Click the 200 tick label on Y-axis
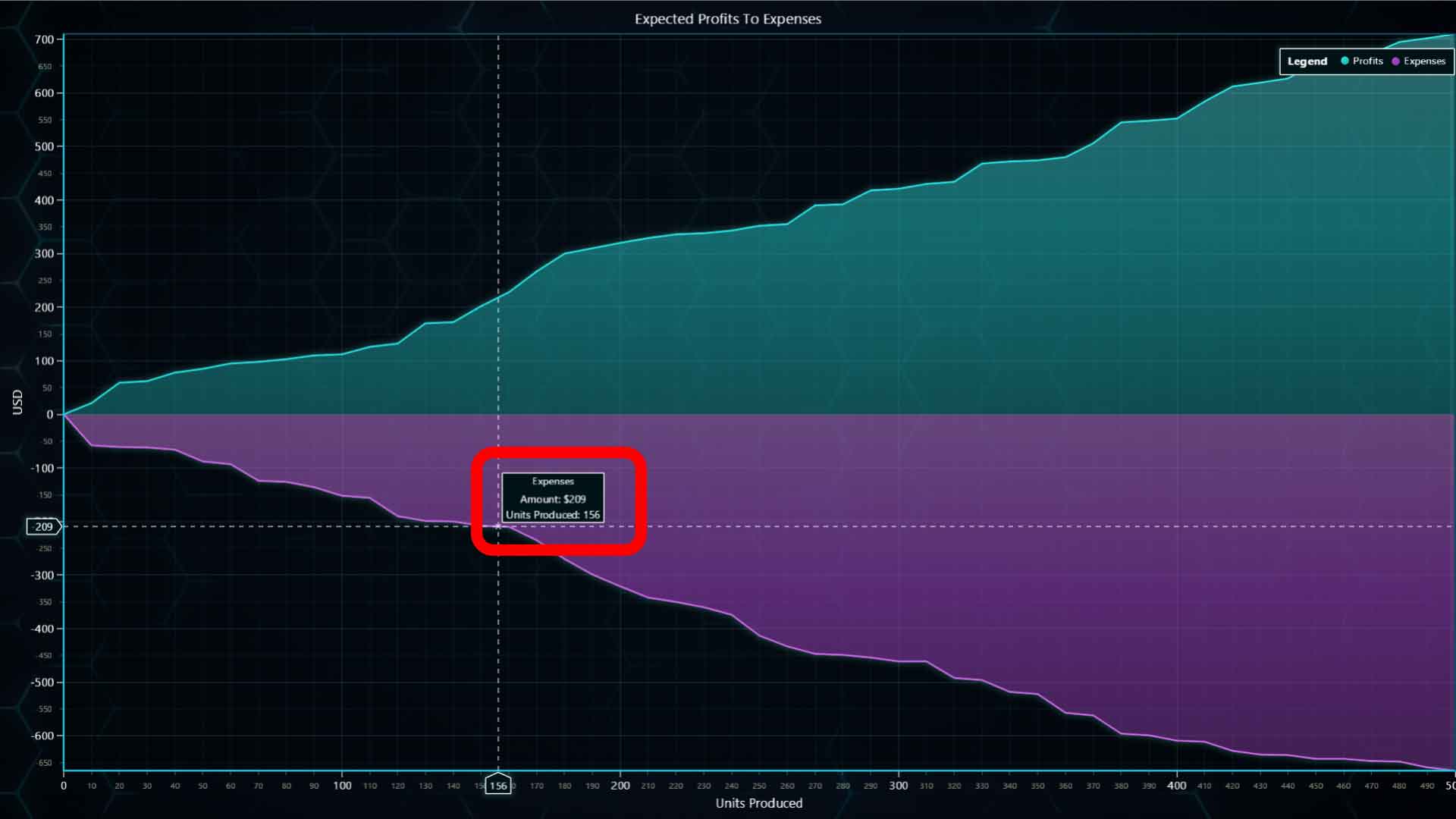Viewport: 1456px width, 819px height. [44, 307]
